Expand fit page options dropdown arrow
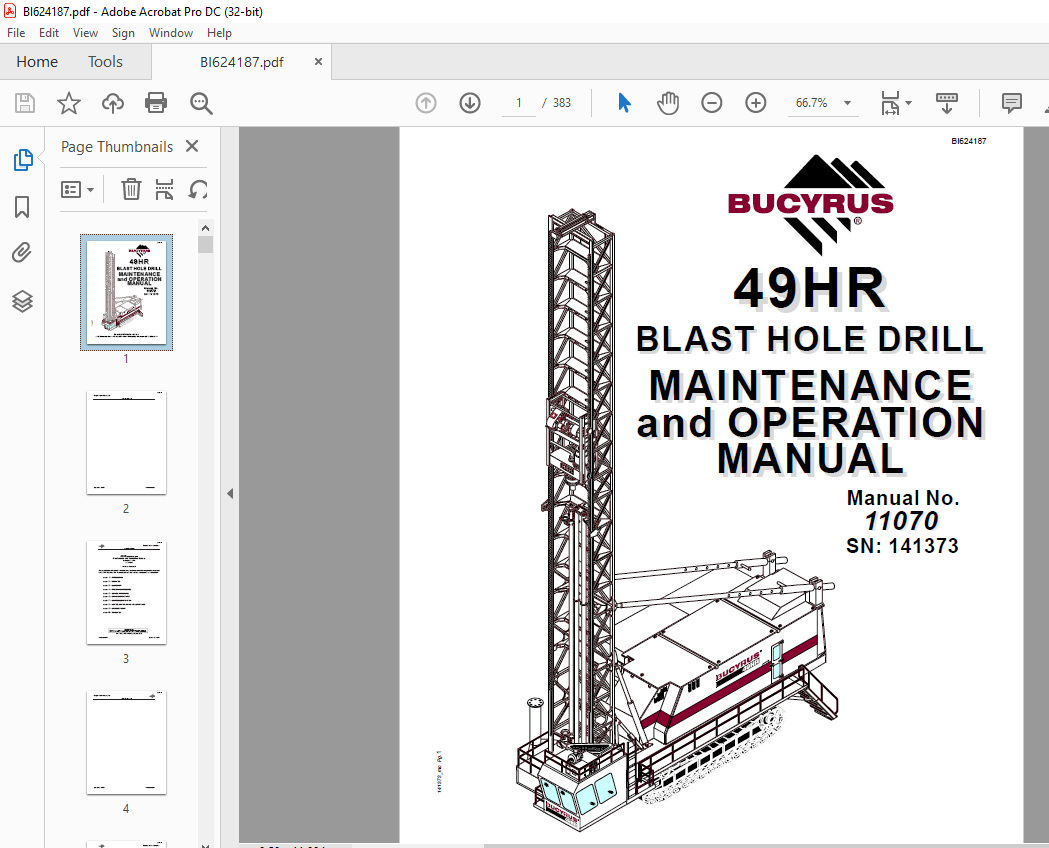Viewport: 1049px width, 848px height. pos(909,103)
